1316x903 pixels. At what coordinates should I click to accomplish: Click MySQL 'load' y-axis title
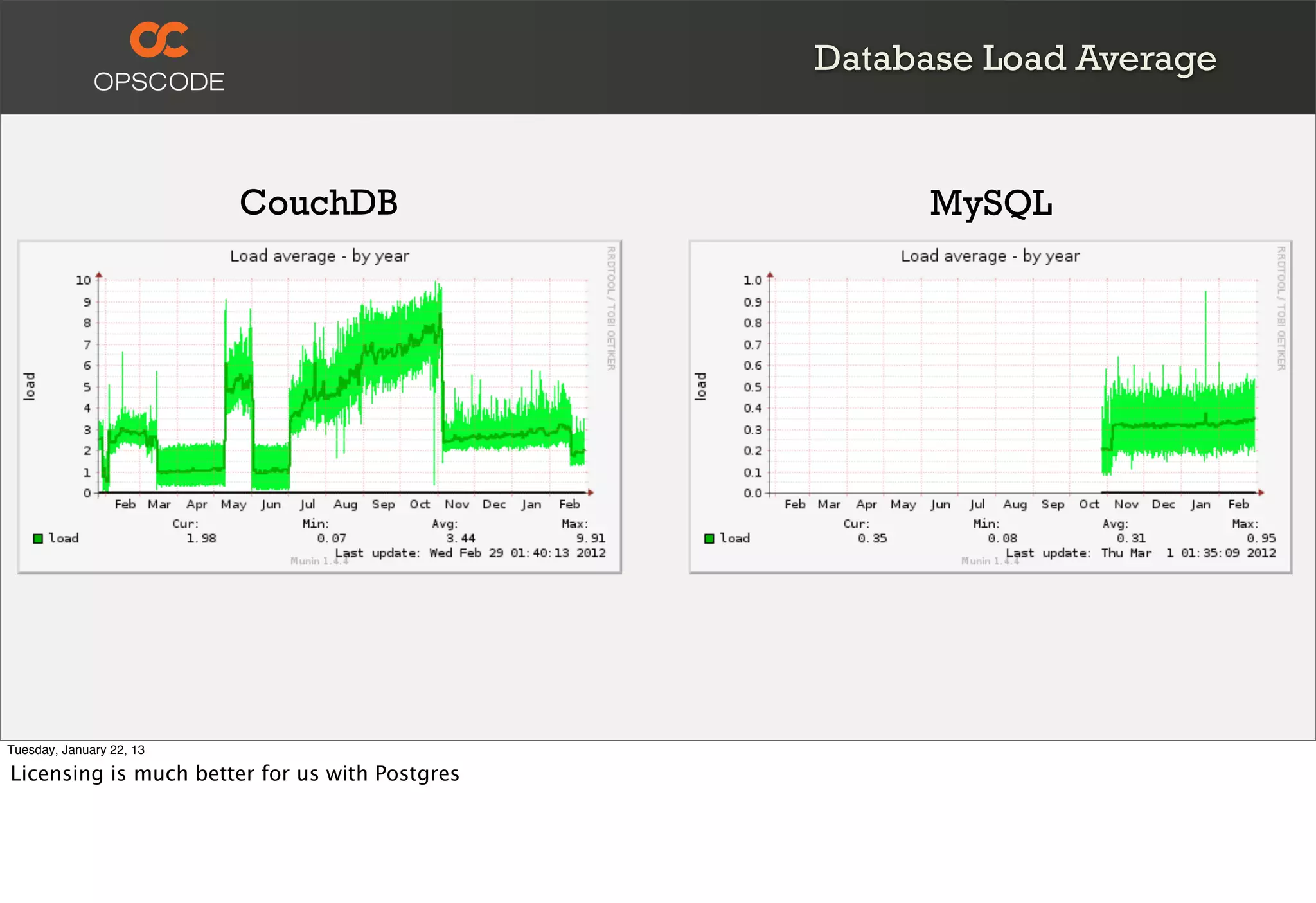point(700,386)
